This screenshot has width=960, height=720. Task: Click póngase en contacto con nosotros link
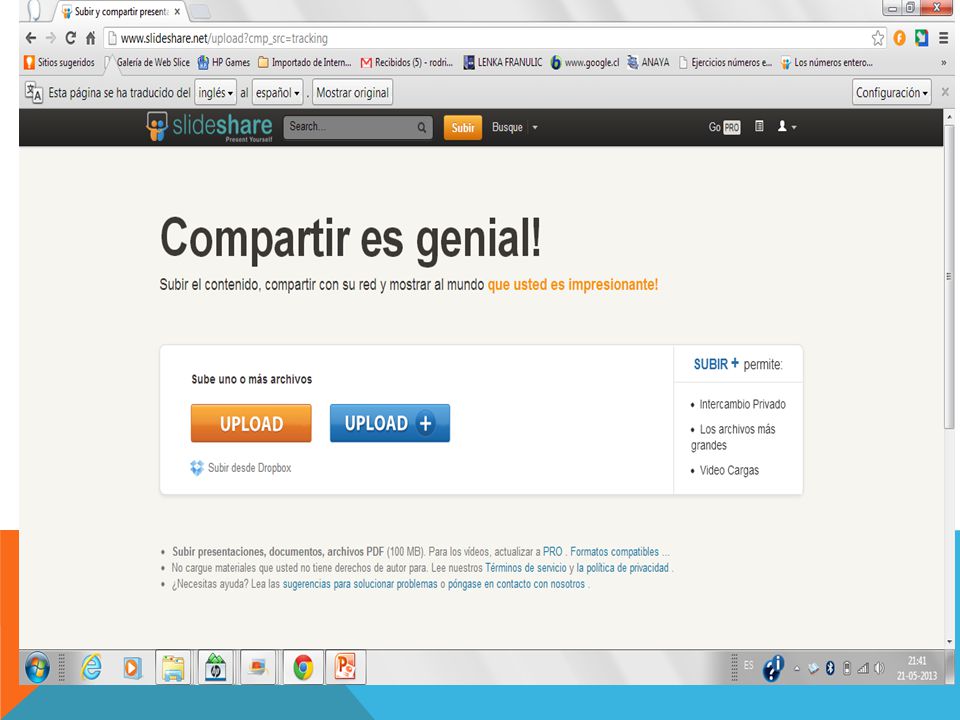tap(516, 583)
